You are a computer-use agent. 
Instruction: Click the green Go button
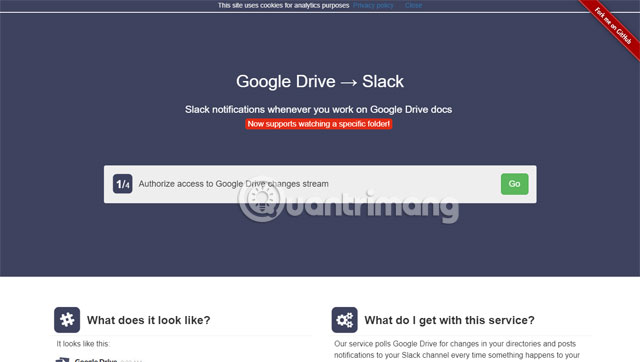[x=514, y=184]
